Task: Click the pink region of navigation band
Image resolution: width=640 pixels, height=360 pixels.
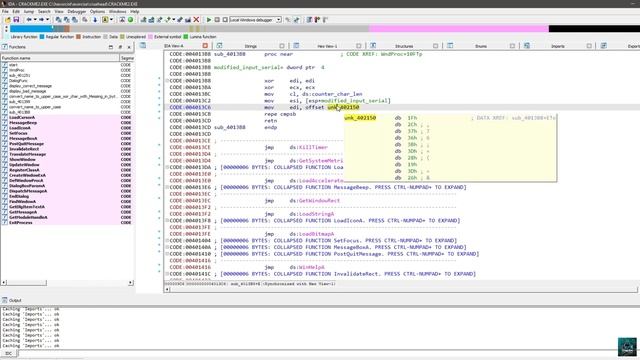Action: tap(459, 29)
